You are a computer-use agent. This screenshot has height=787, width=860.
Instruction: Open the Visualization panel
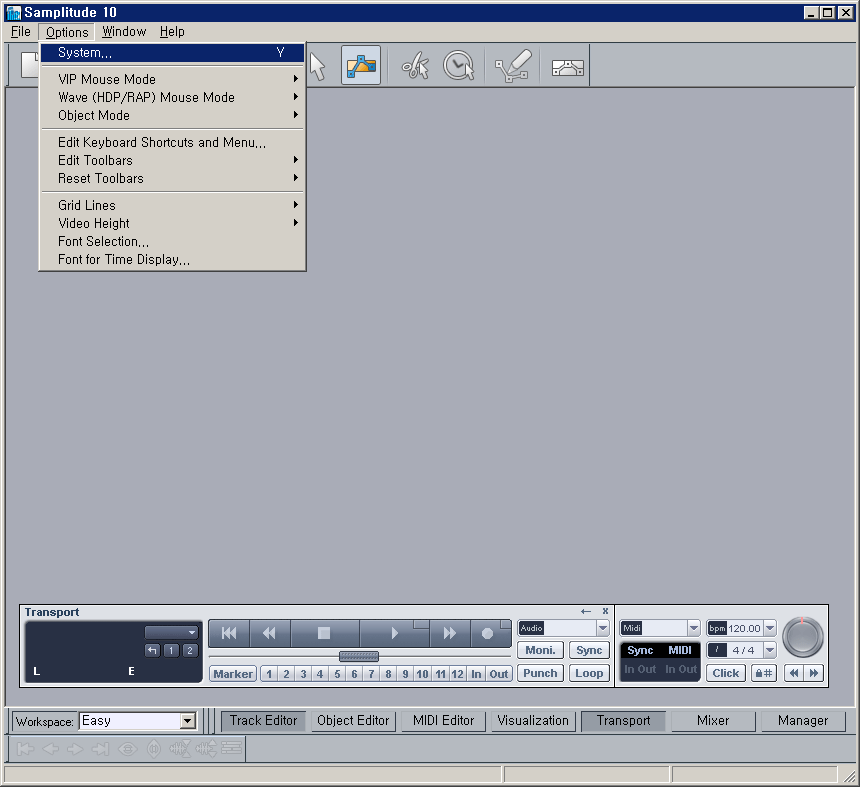tap(533, 721)
